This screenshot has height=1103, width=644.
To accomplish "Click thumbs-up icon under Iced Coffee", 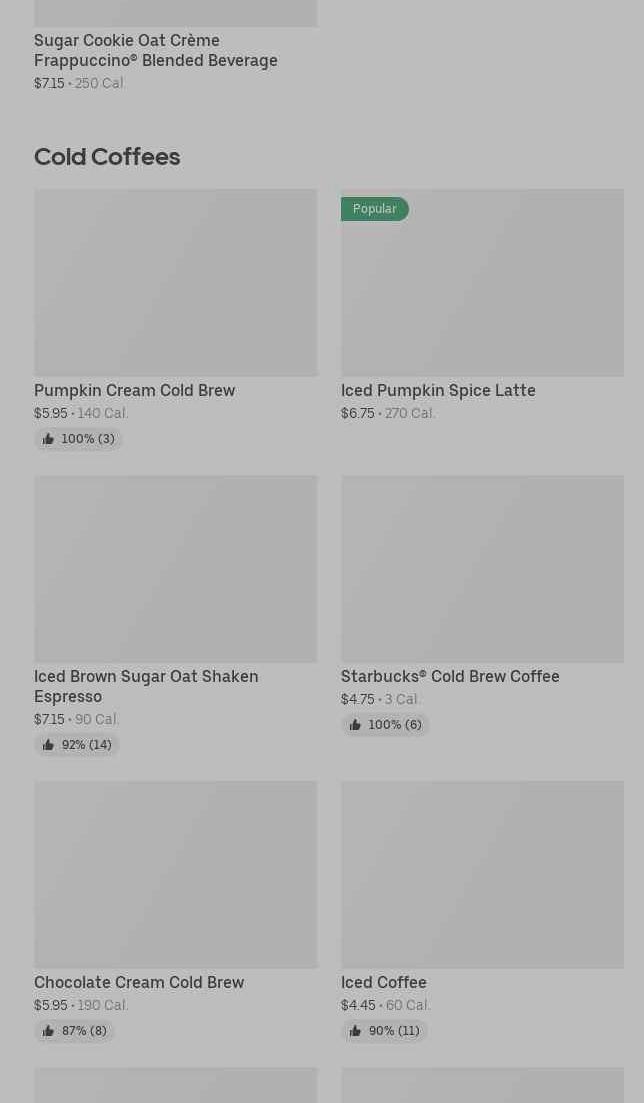I will click(x=355, y=1031).
